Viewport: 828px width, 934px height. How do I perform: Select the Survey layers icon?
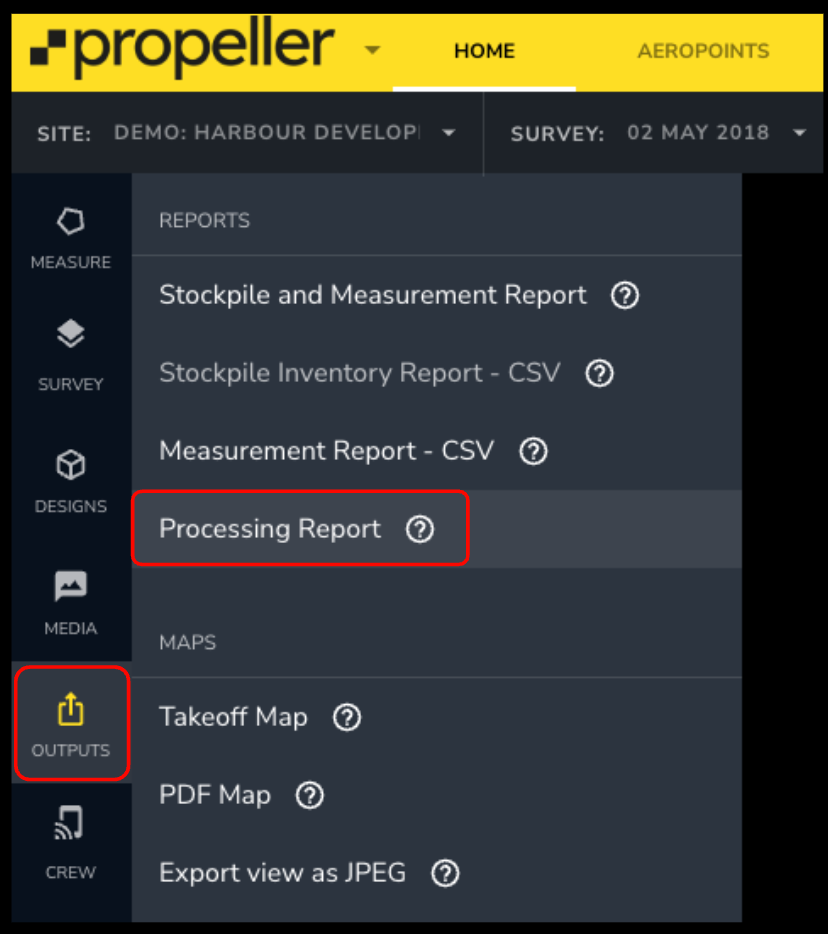click(70, 336)
